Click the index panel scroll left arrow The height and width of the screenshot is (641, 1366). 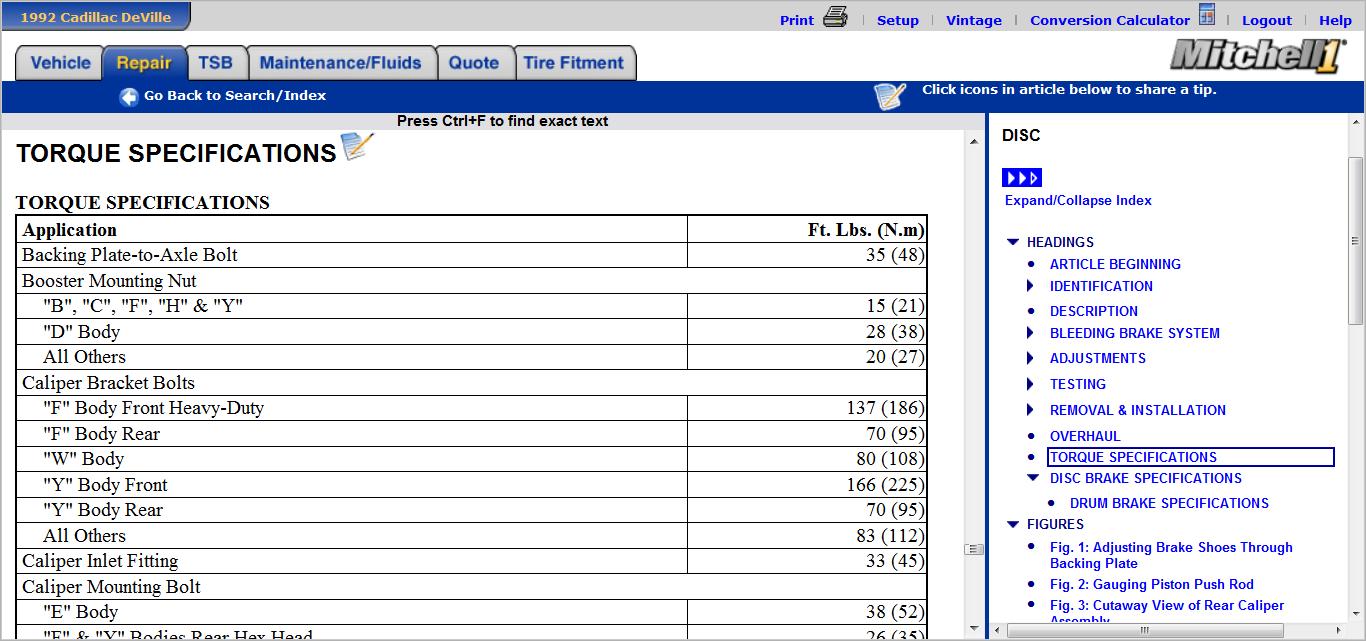click(x=995, y=630)
